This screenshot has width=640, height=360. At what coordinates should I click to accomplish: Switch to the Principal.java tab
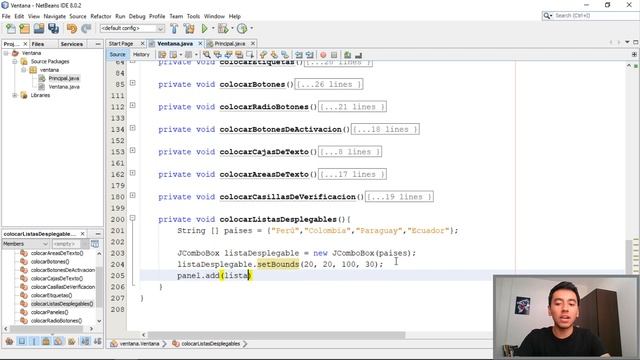(230, 43)
